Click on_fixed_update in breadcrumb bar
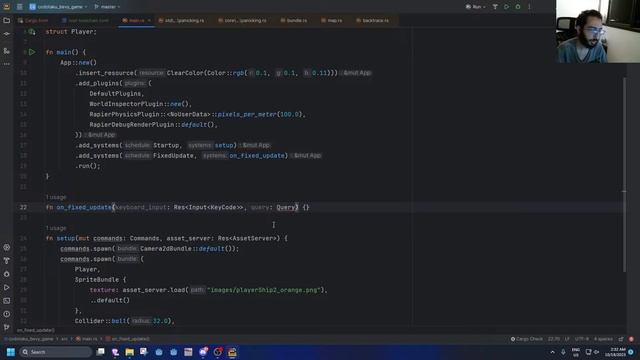The image size is (640, 360). click(x=127, y=339)
